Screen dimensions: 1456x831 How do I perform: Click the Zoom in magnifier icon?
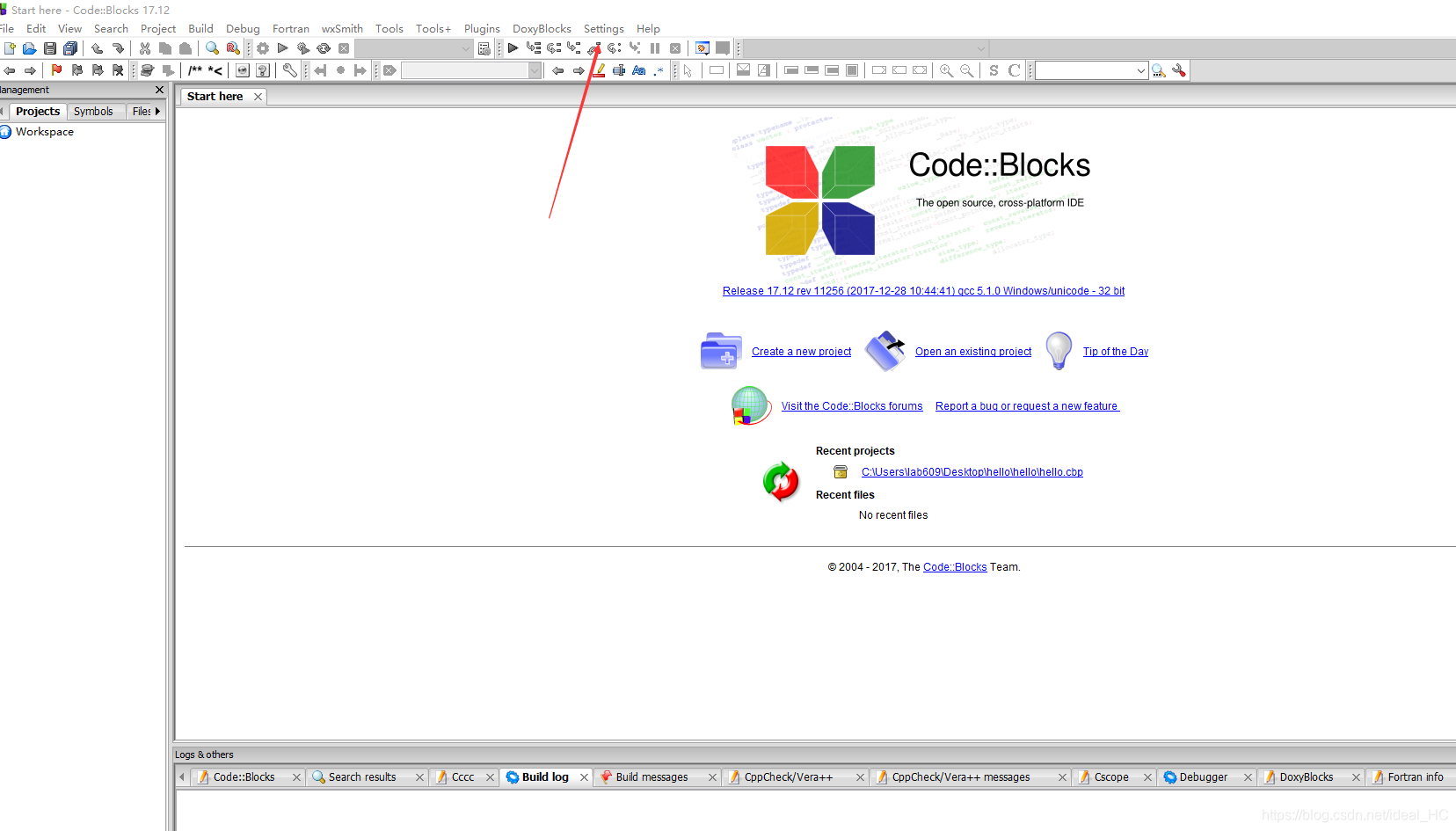click(x=946, y=70)
